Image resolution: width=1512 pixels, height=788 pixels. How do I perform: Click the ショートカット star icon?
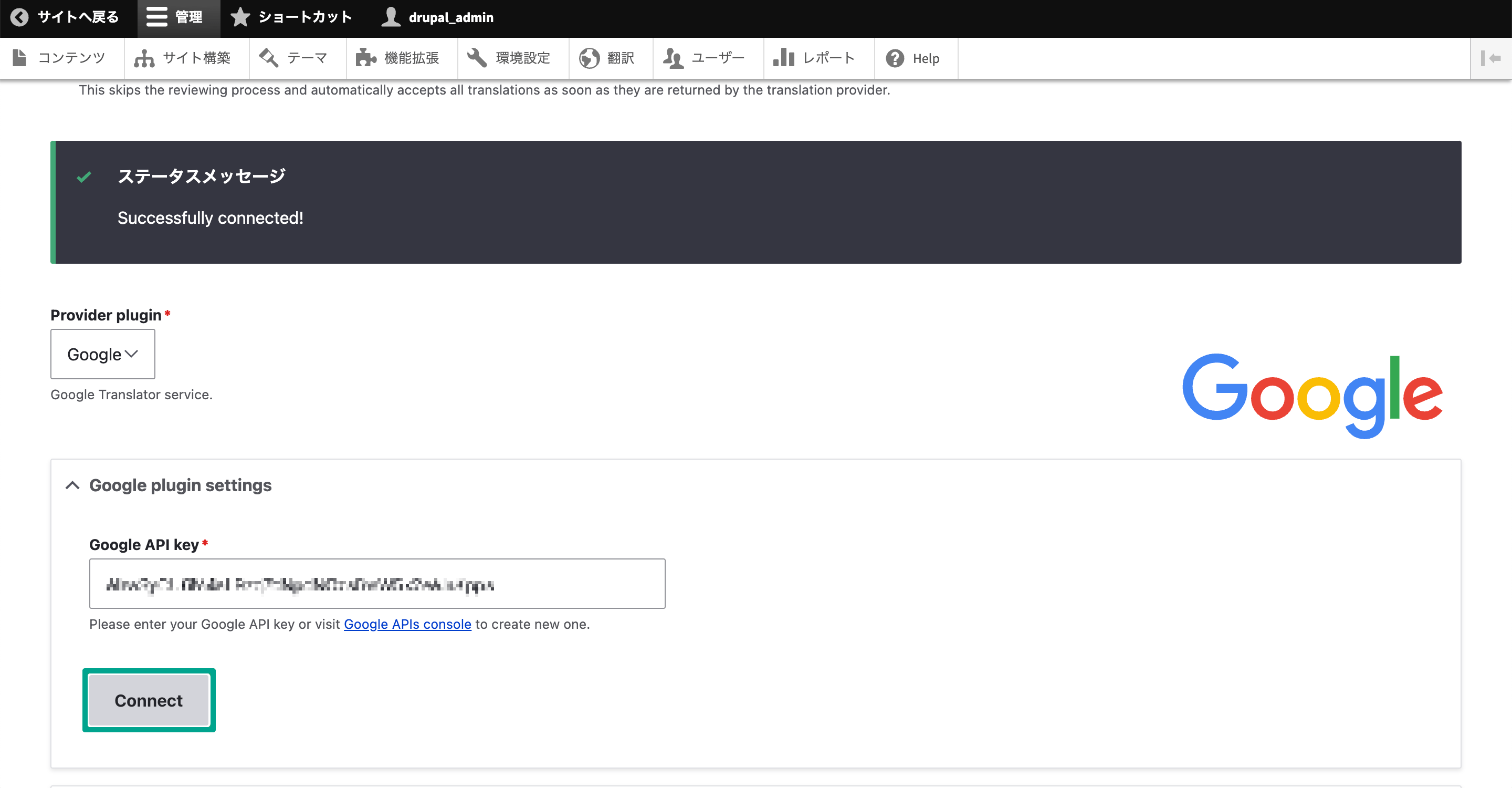(240, 17)
